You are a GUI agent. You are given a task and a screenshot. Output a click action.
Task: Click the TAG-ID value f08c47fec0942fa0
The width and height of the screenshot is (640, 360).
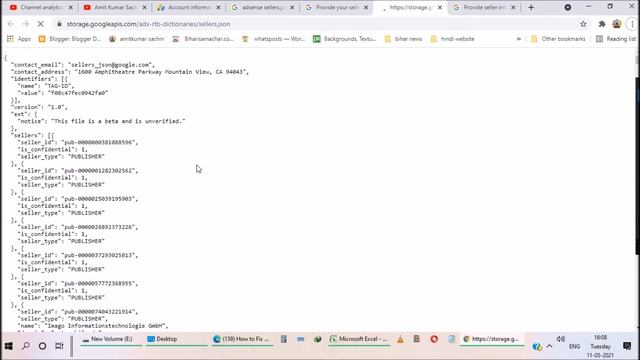(78, 93)
